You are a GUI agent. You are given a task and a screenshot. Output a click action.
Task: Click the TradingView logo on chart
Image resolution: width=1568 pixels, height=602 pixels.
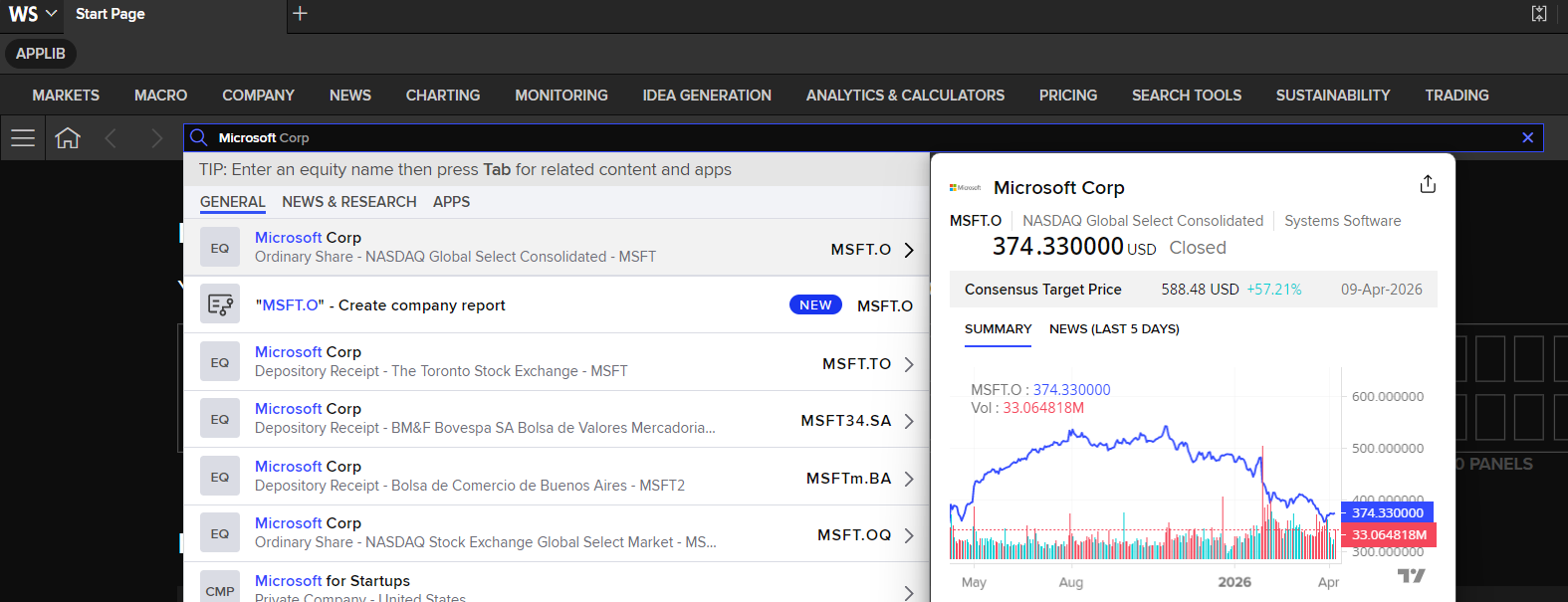click(1411, 575)
